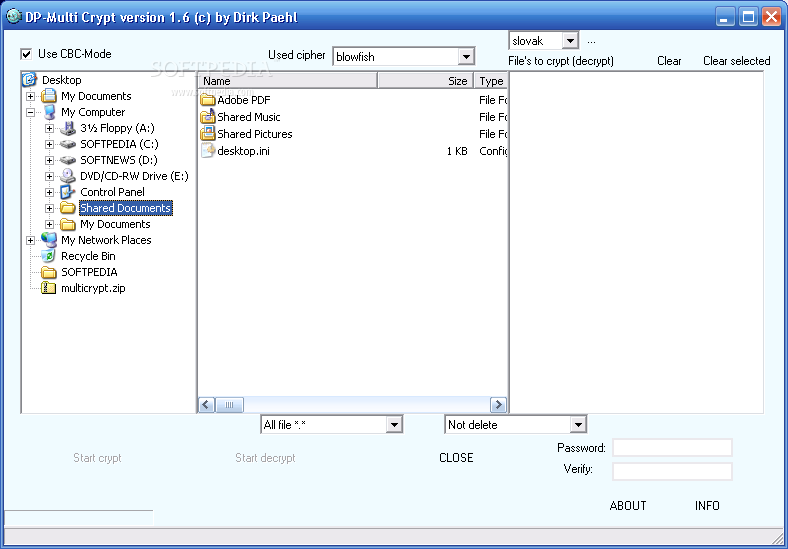The width and height of the screenshot is (788, 549).
Task: Select My Computer in the folder tree
Action: pos(93,112)
